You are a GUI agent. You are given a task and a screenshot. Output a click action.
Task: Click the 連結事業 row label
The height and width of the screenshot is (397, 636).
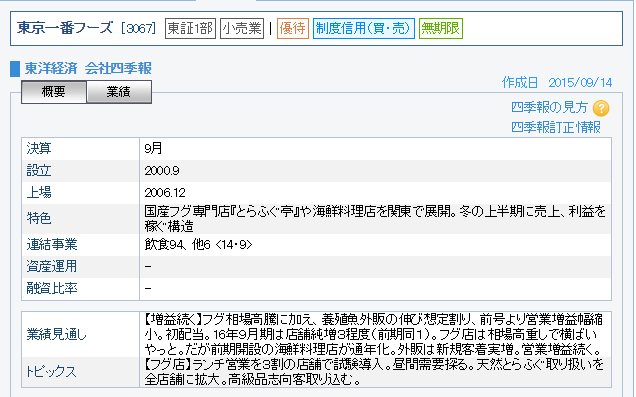click(52, 245)
